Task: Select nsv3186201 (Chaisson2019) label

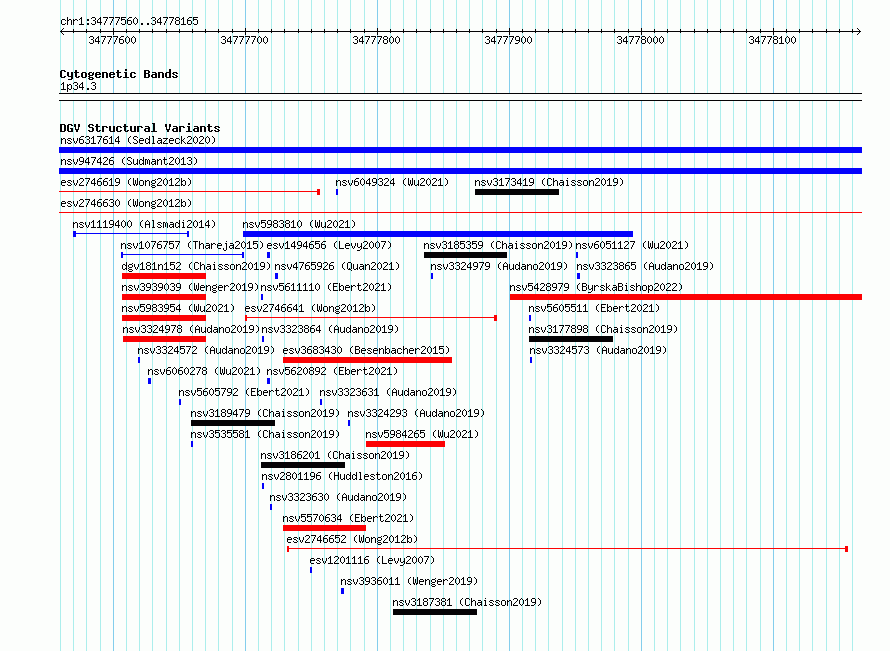Action: click(335, 455)
